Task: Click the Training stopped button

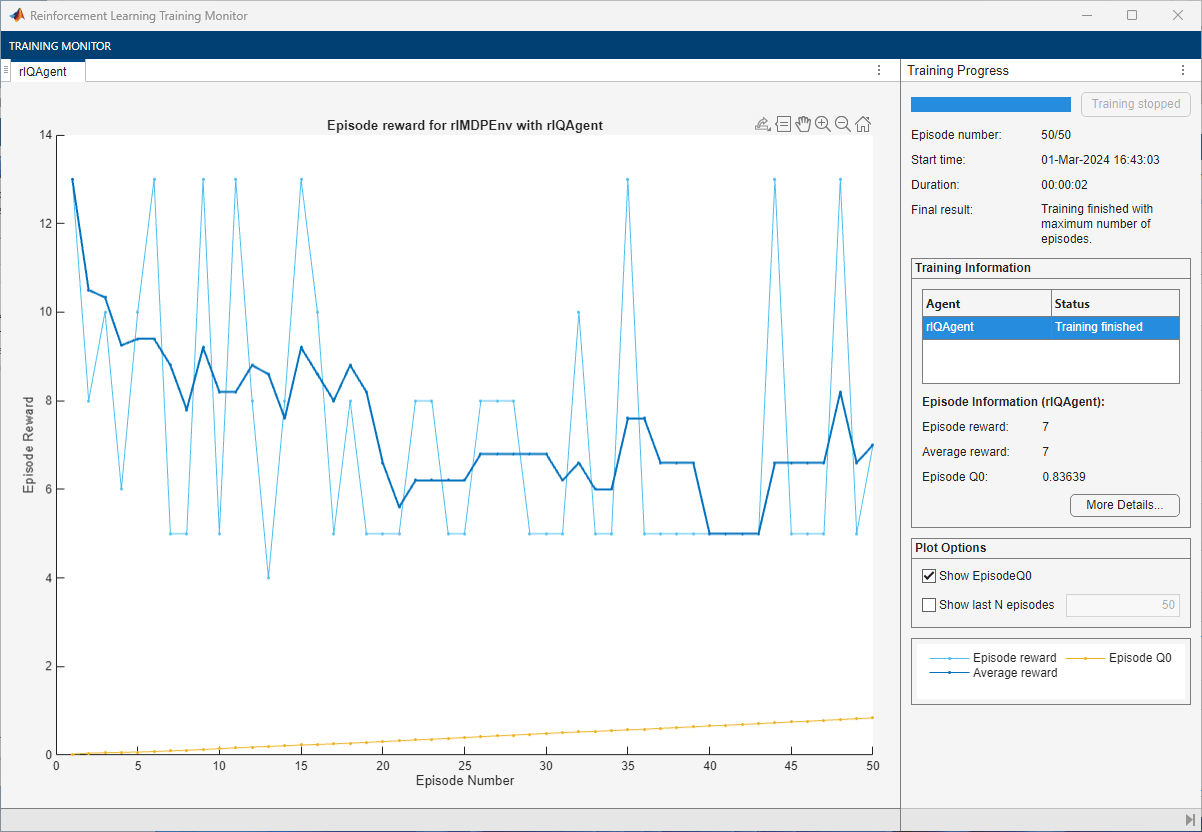Action: [x=1136, y=104]
